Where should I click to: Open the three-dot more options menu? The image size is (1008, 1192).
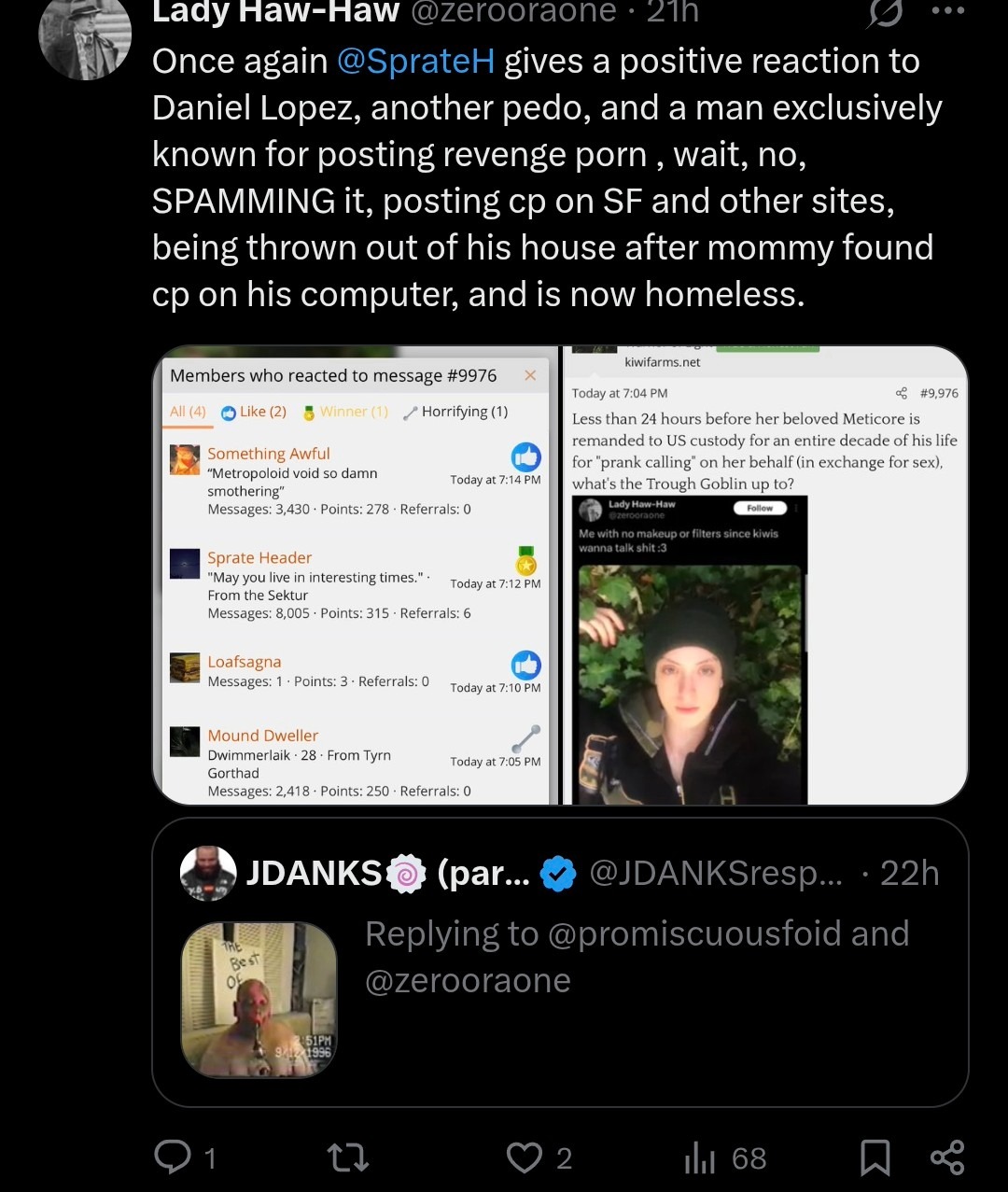click(x=946, y=11)
